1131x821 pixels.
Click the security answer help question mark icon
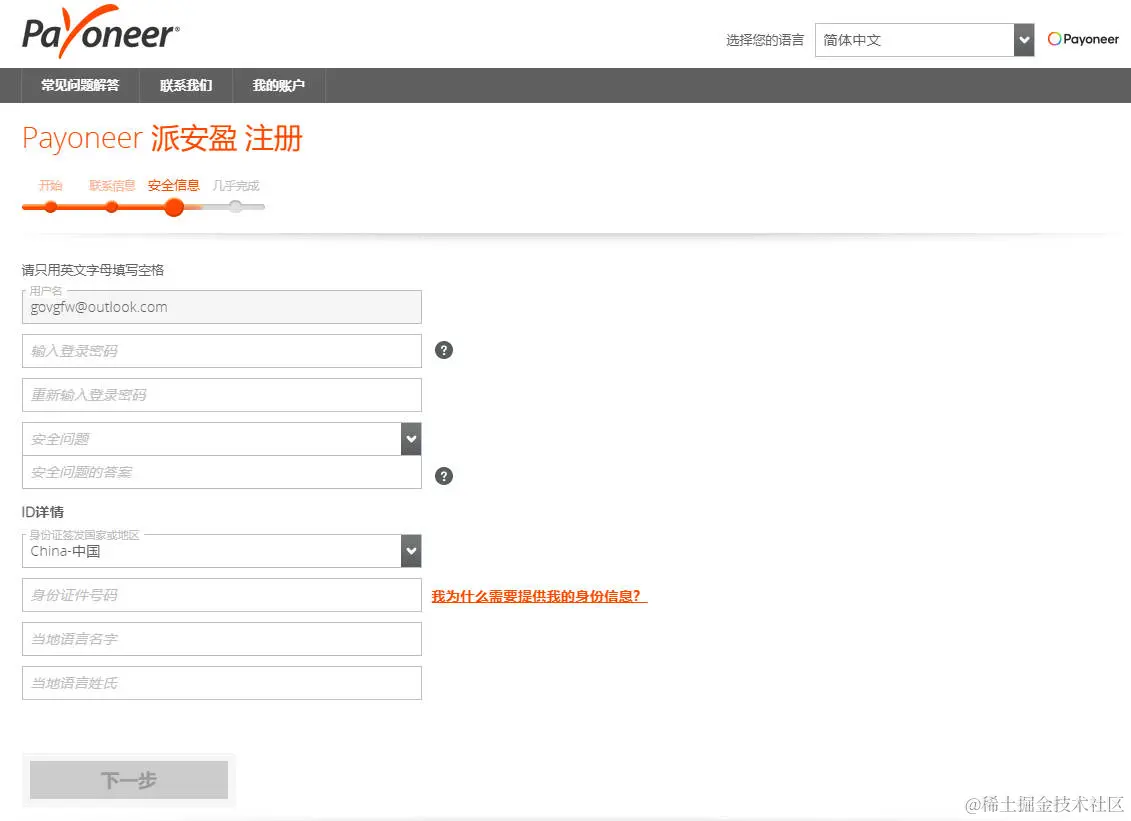[444, 476]
